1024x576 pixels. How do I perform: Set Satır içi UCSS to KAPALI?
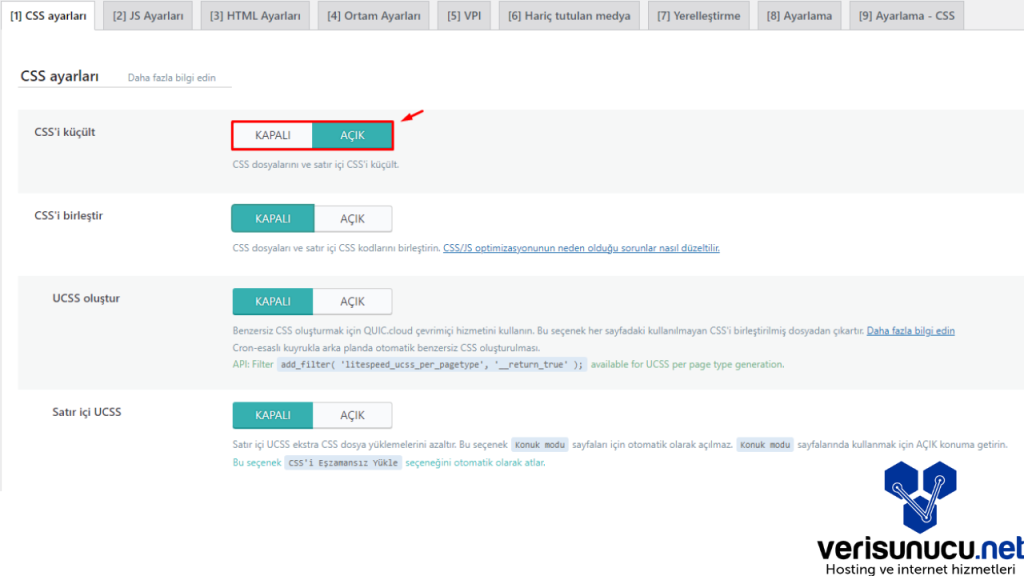(x=272, y=415)
